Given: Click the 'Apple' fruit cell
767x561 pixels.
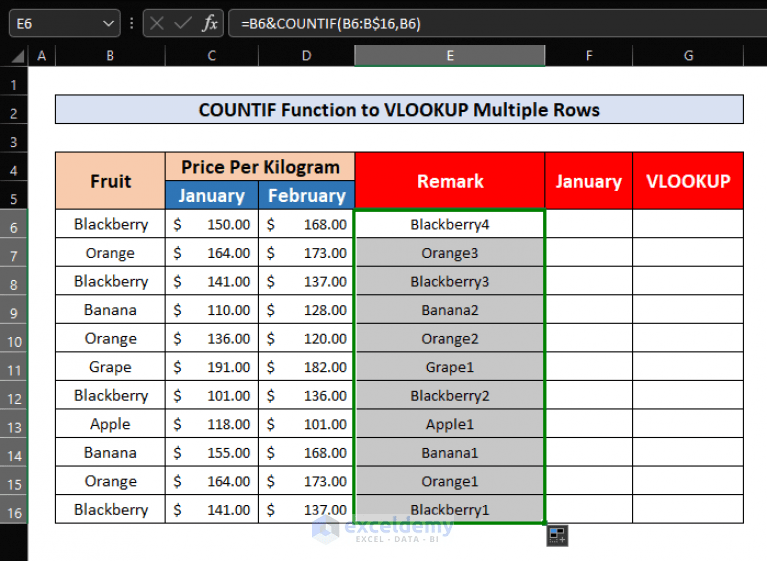Looking at the screenshot, I should (x=110, y=424).
